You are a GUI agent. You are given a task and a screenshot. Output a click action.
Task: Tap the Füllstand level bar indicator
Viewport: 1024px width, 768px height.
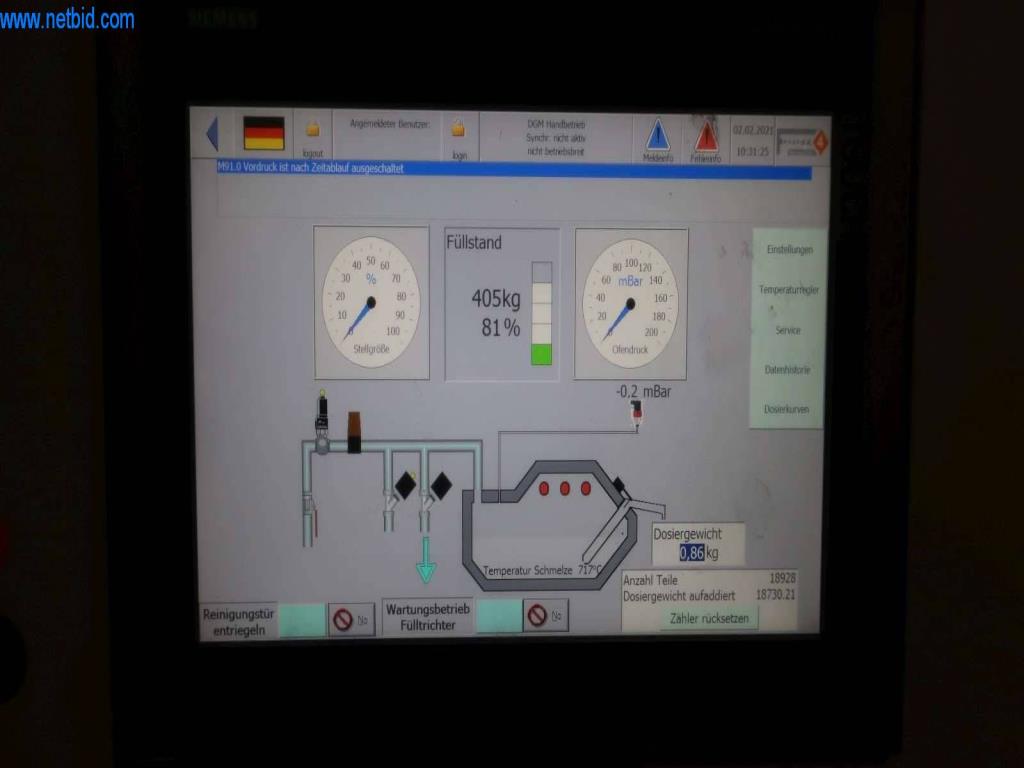pyautogui.click(x=541, y=313)
